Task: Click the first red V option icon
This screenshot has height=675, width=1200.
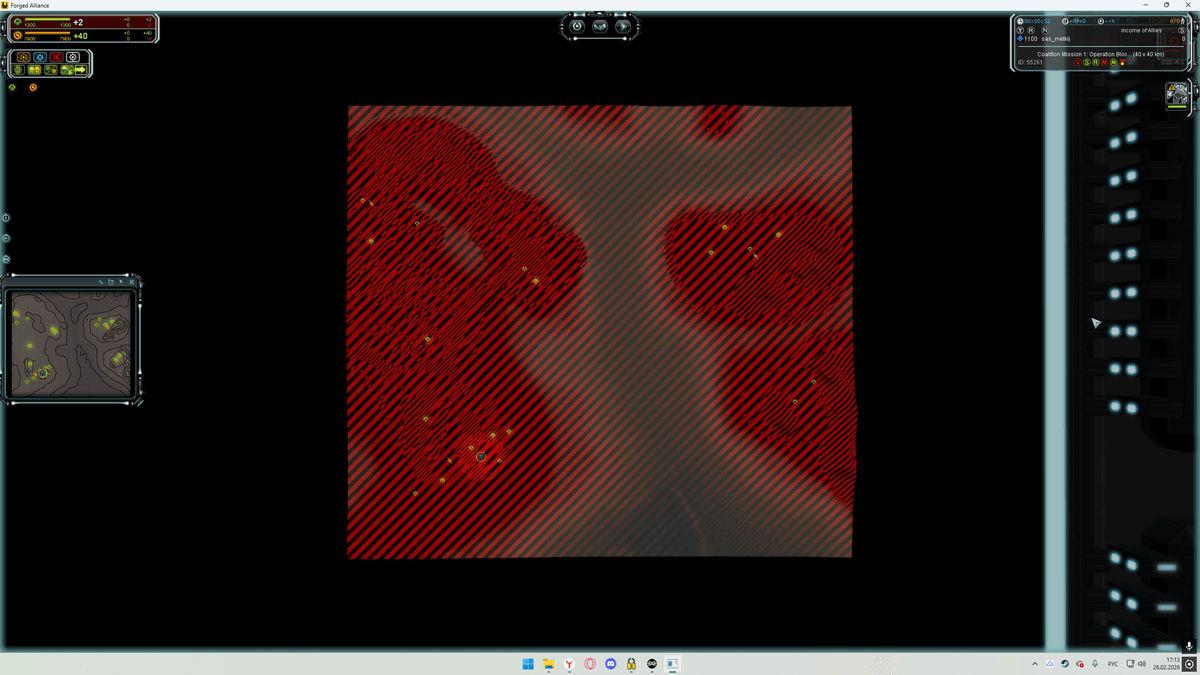Action: pyautogui.click(x=1078, y=62)
